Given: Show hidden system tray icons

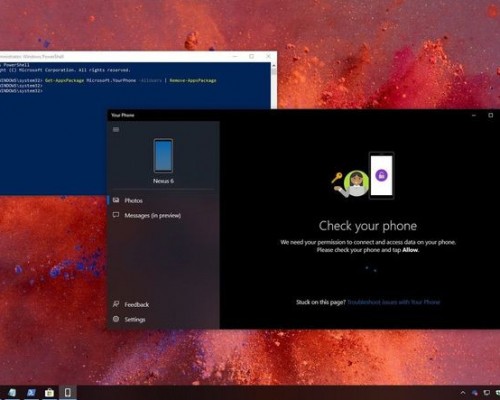Looking at the screenshot, I should [463, 393].
